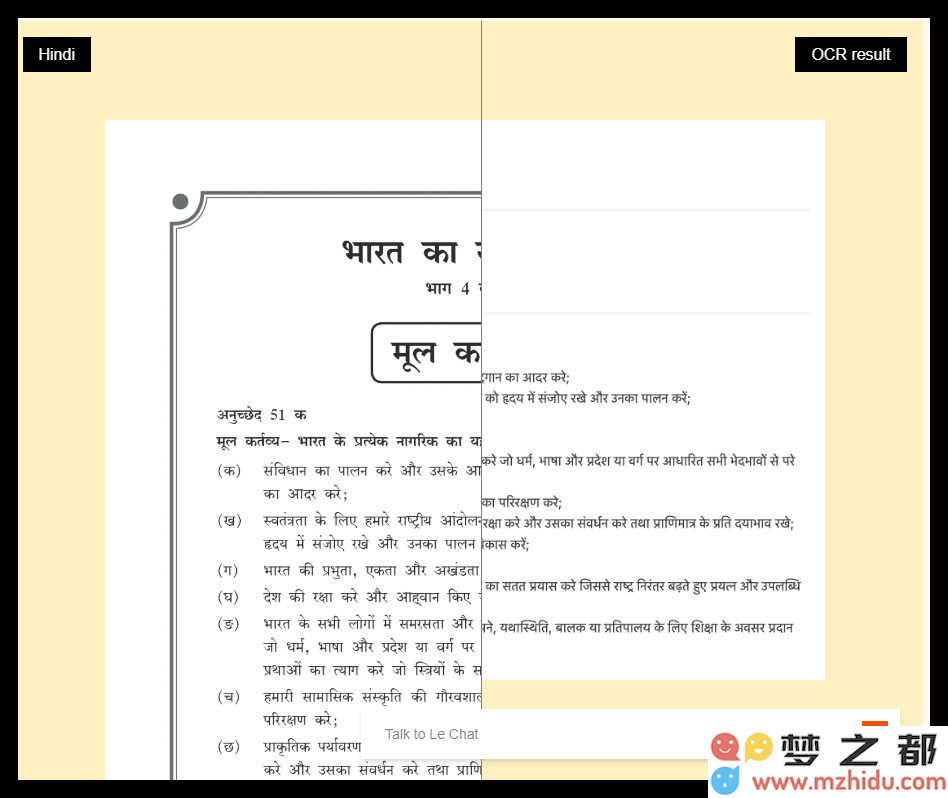948x798 pixels.
Task: Click the heading 'अनुच्छेद 51 क'
Action: 262,415
